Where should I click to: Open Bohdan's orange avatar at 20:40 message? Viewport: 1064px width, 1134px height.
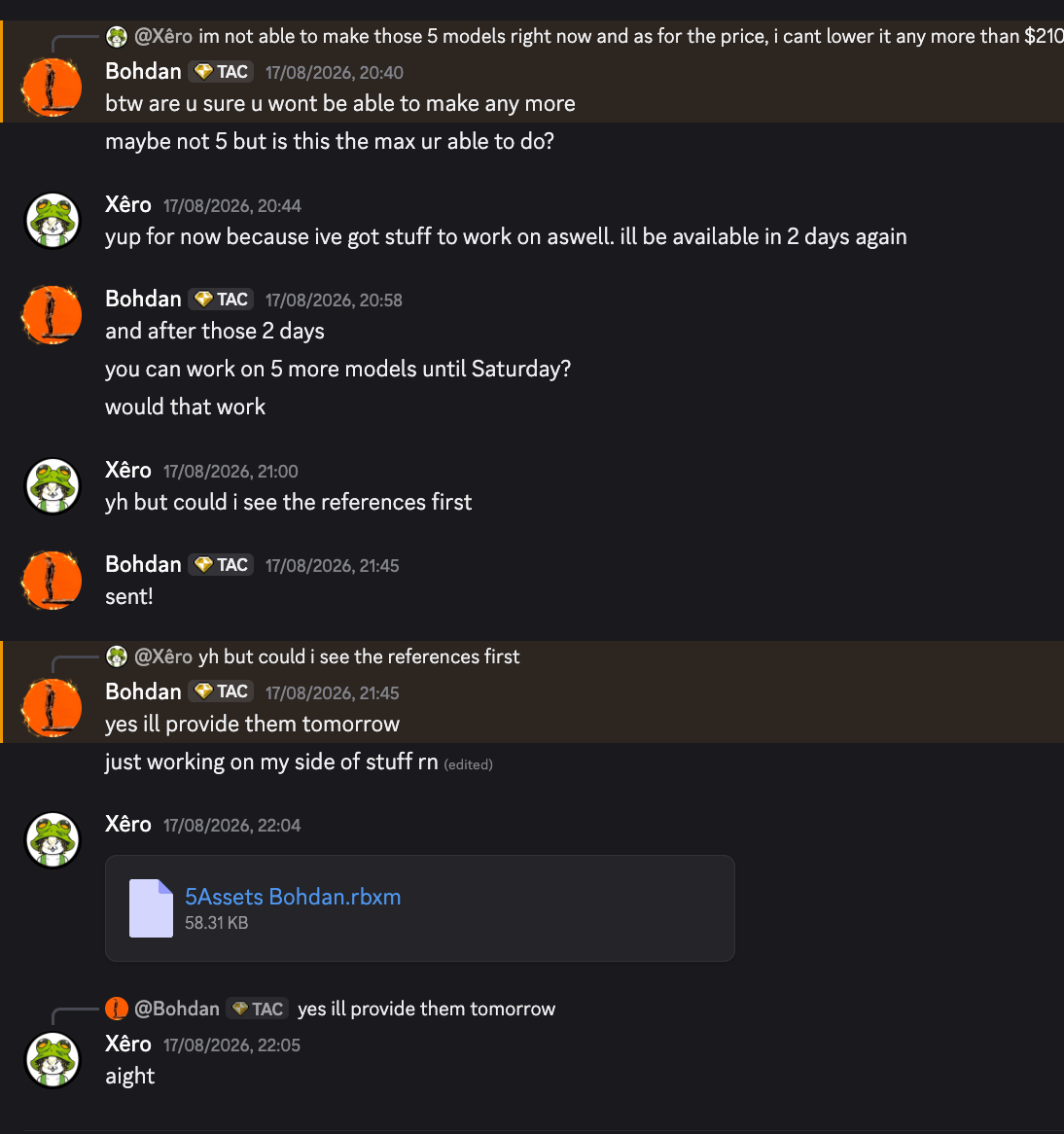click(53, 88)
